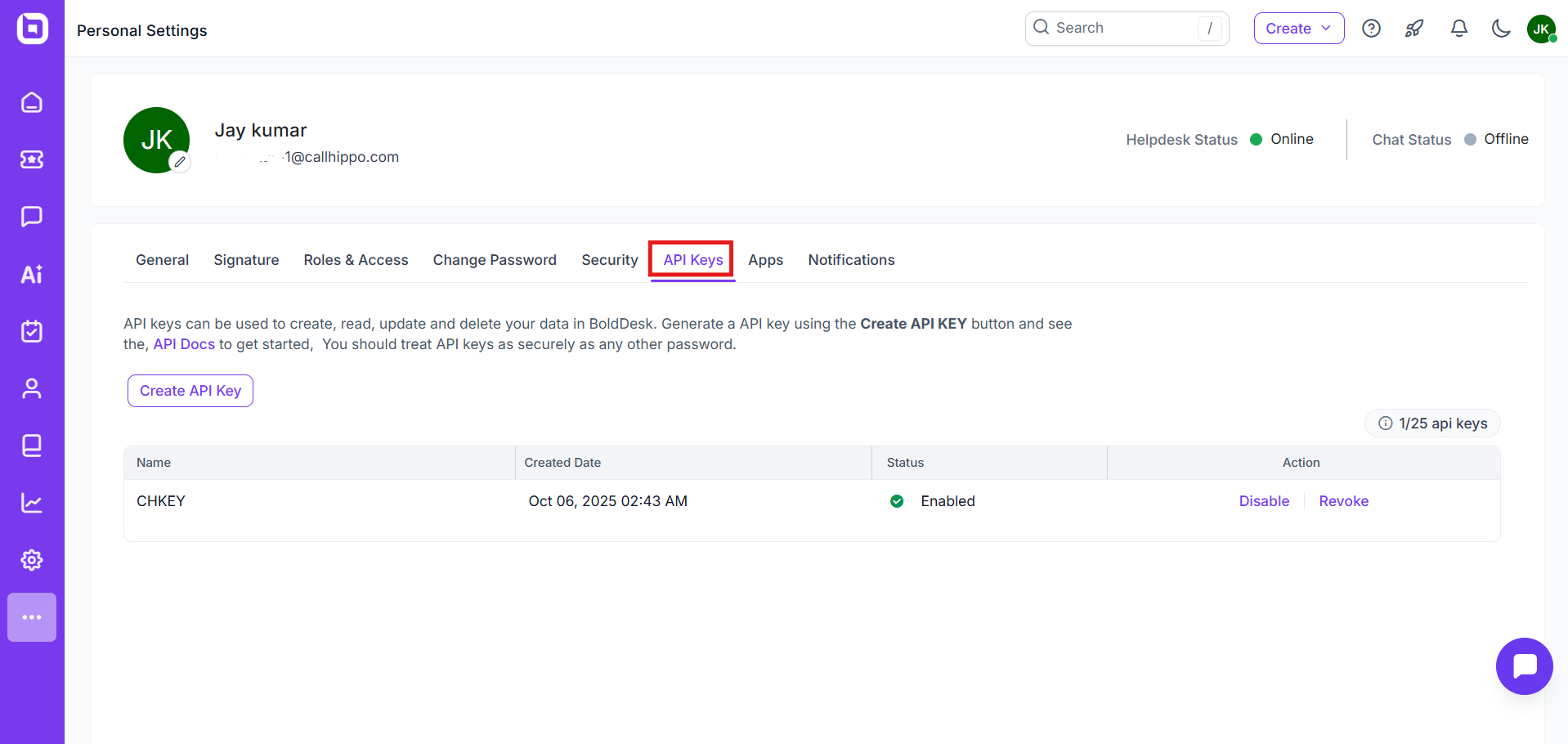This screenshot has width=1568, height=744.
Task: Select the API Keys tab
Action: [x=693, y=260]
